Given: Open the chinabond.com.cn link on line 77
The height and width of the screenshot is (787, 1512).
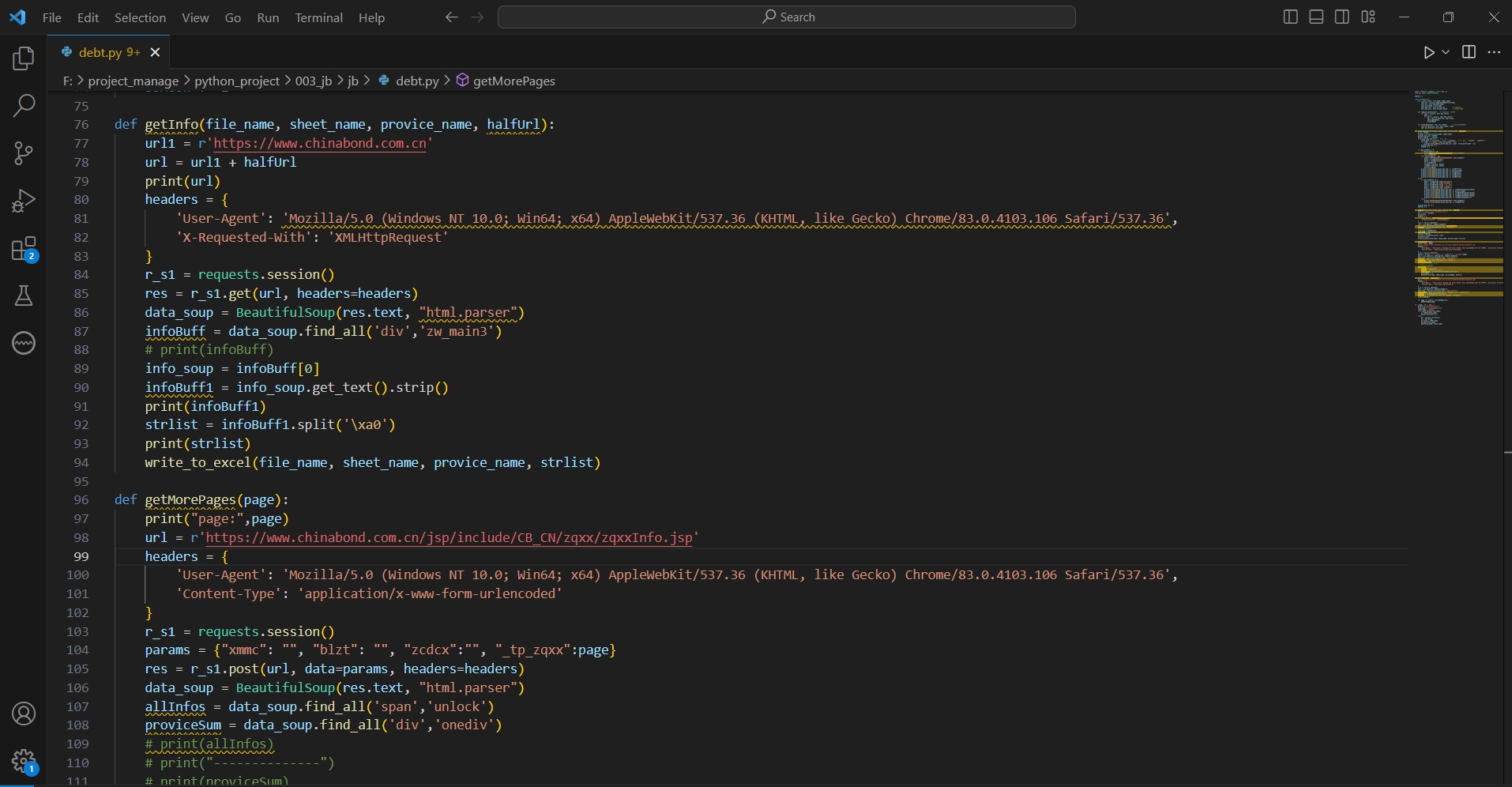Looking at the screenshot, I should (320, 143).
